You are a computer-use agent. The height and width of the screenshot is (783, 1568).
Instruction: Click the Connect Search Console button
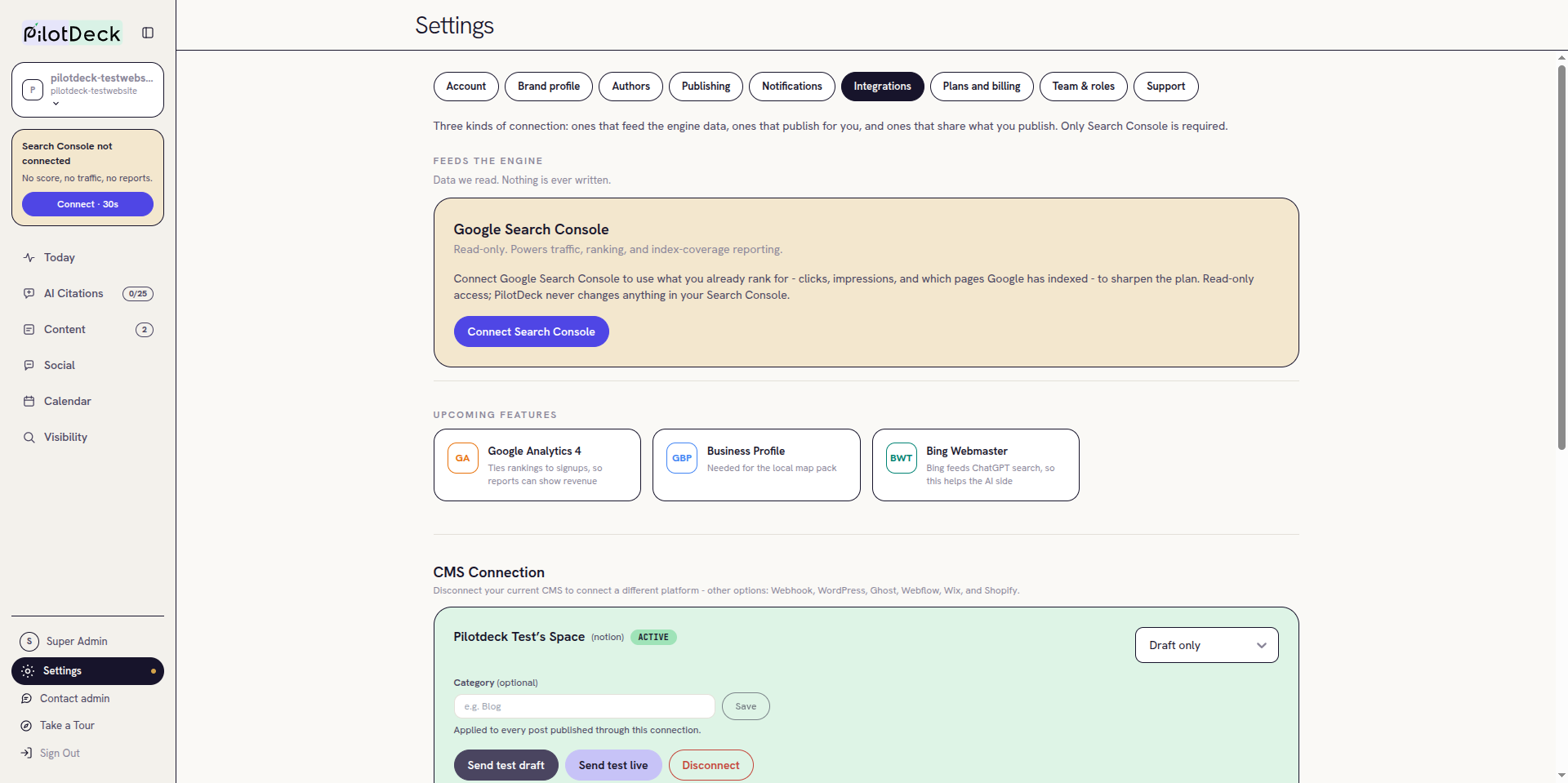531,331
